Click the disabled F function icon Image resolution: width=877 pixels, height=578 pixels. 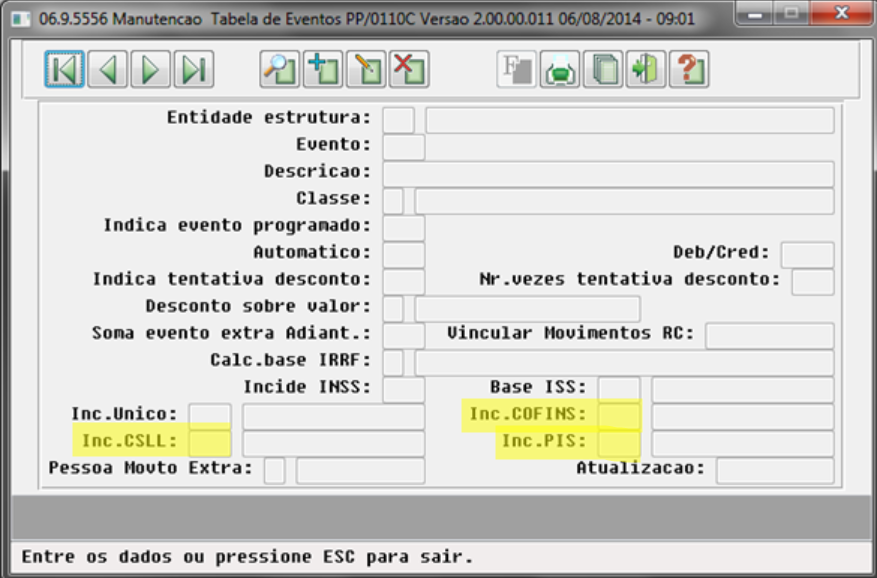516,69
